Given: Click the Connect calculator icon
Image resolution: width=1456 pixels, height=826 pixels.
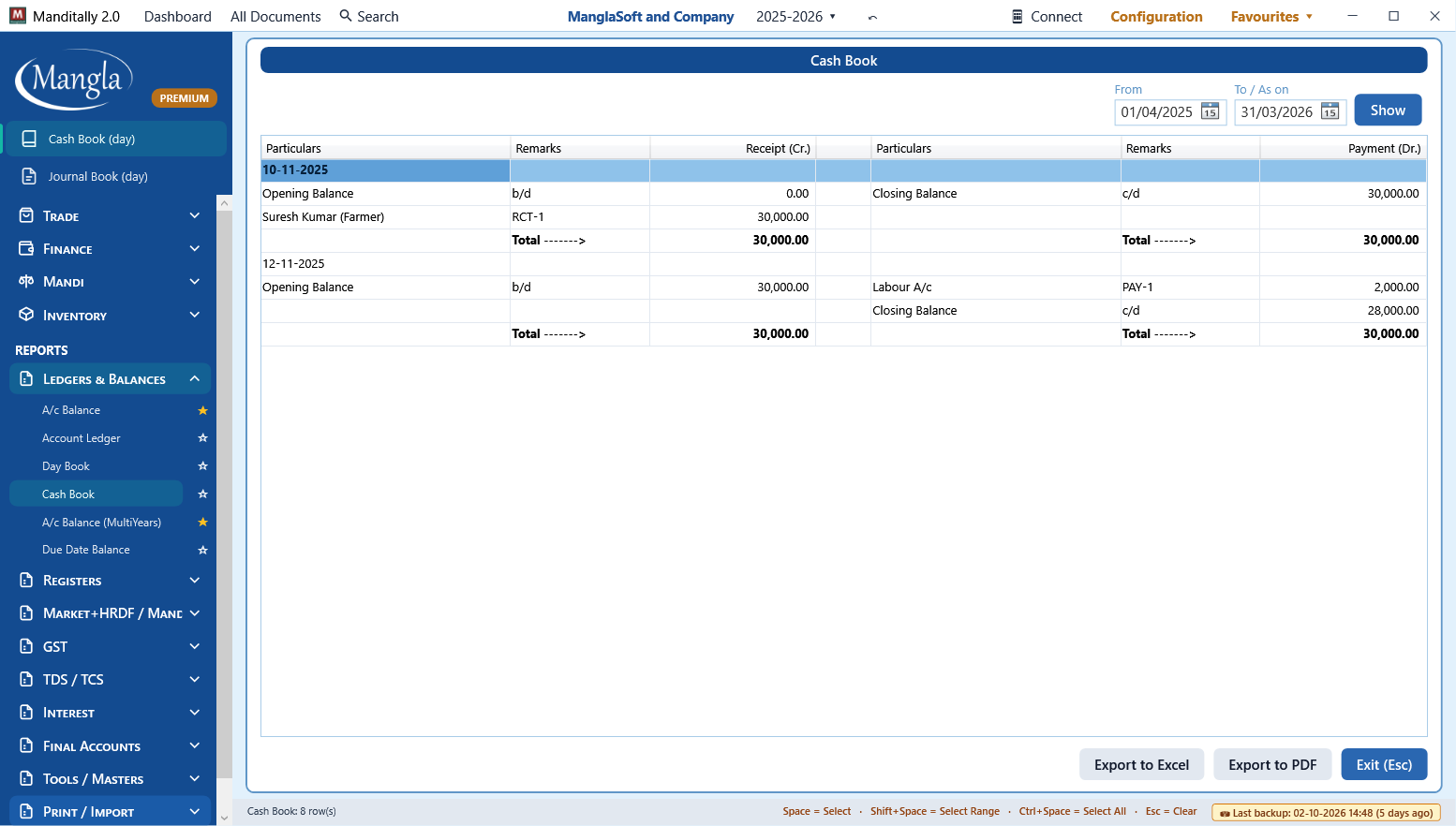Looking at the screenshot, I should (1018, 17).
